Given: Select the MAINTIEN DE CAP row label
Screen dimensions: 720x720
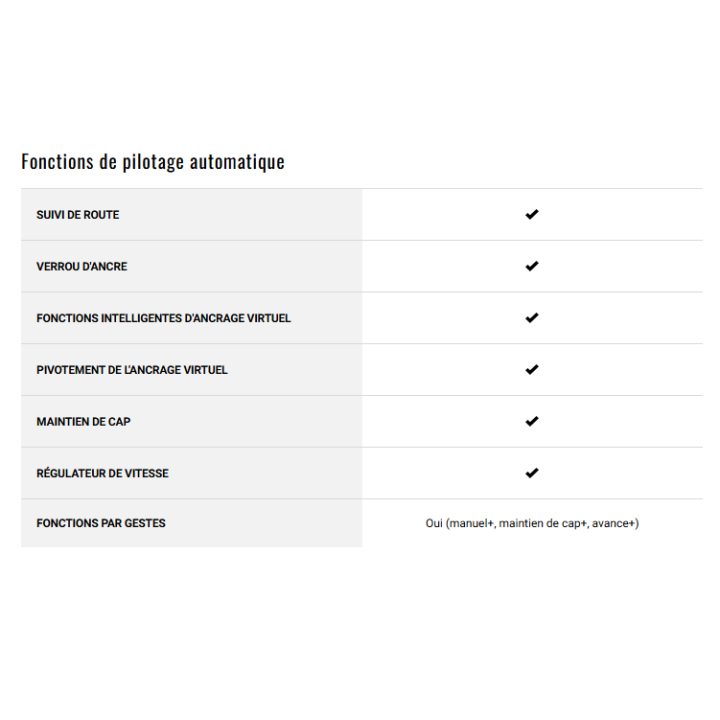Looking at the screenshot, I should click(84, 422).
